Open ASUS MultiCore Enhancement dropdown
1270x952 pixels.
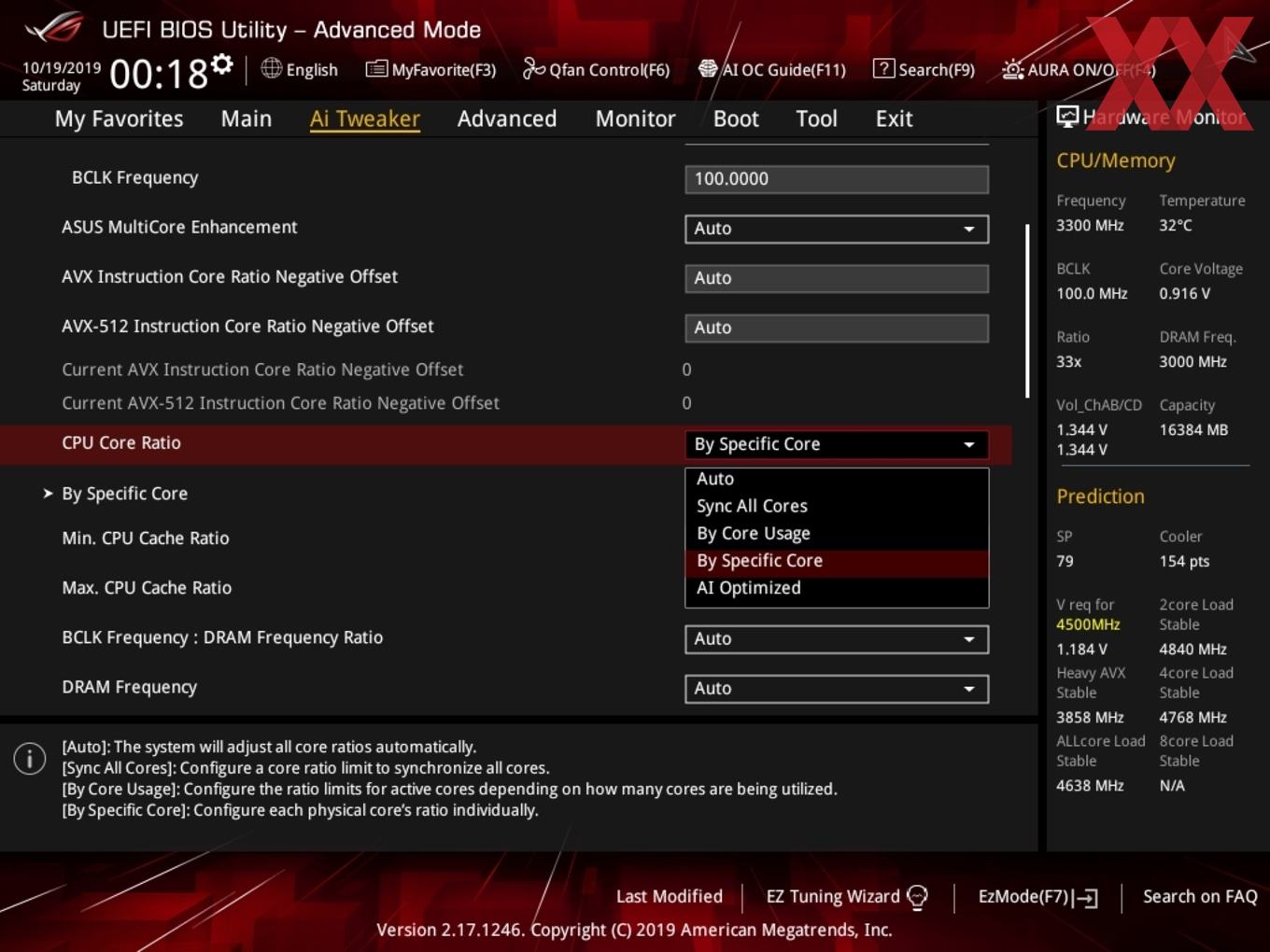pyautogui.click(x=837, y=229)
